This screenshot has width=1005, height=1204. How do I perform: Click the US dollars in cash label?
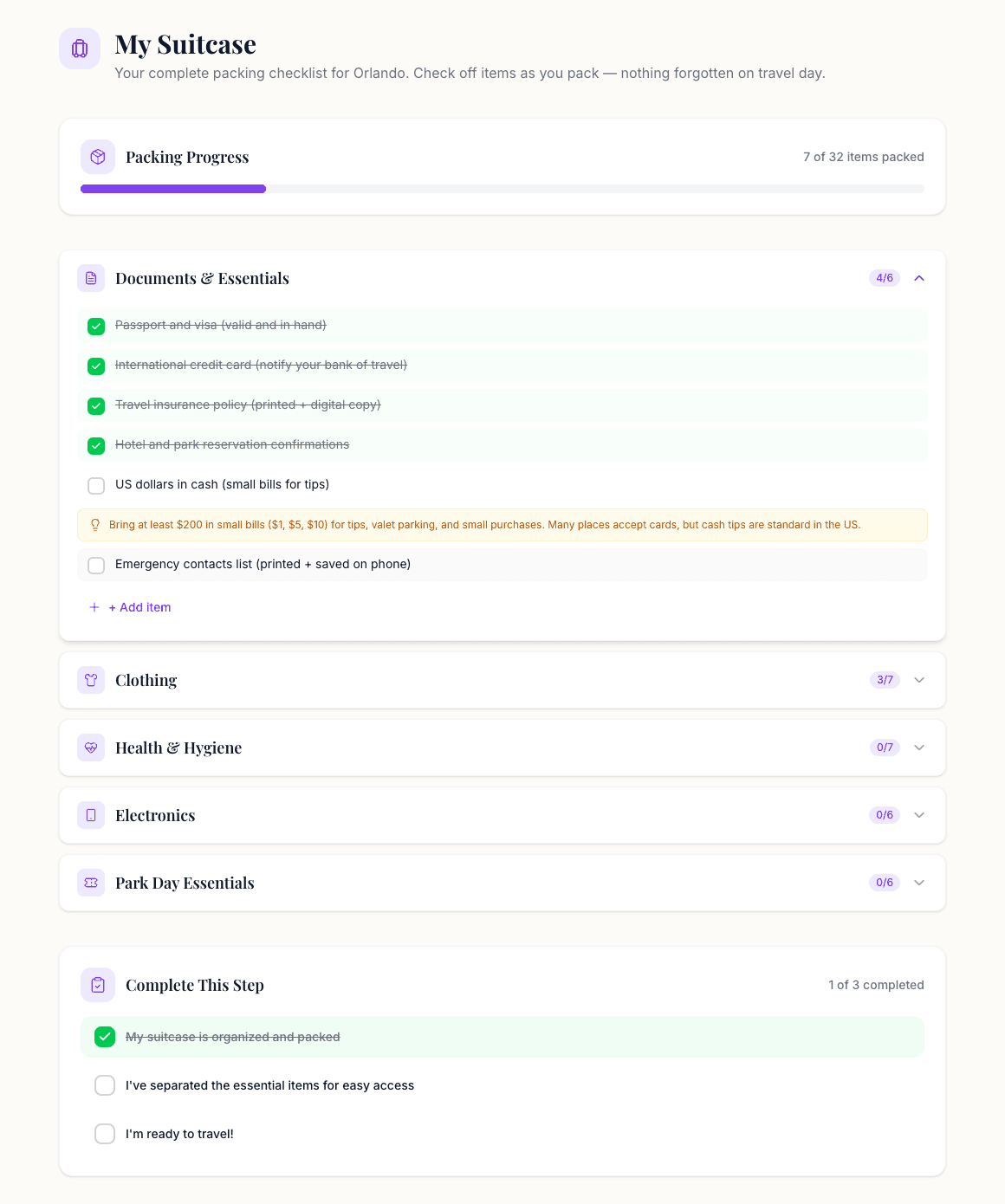coord(222,484)
